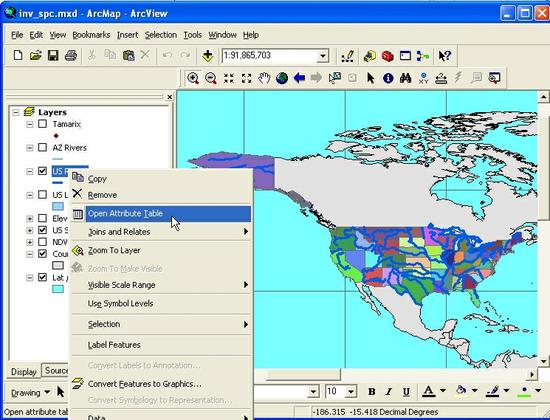Open the map scale dropdown
The width and height of the screenshot is (550, 420).
[322, 56]
